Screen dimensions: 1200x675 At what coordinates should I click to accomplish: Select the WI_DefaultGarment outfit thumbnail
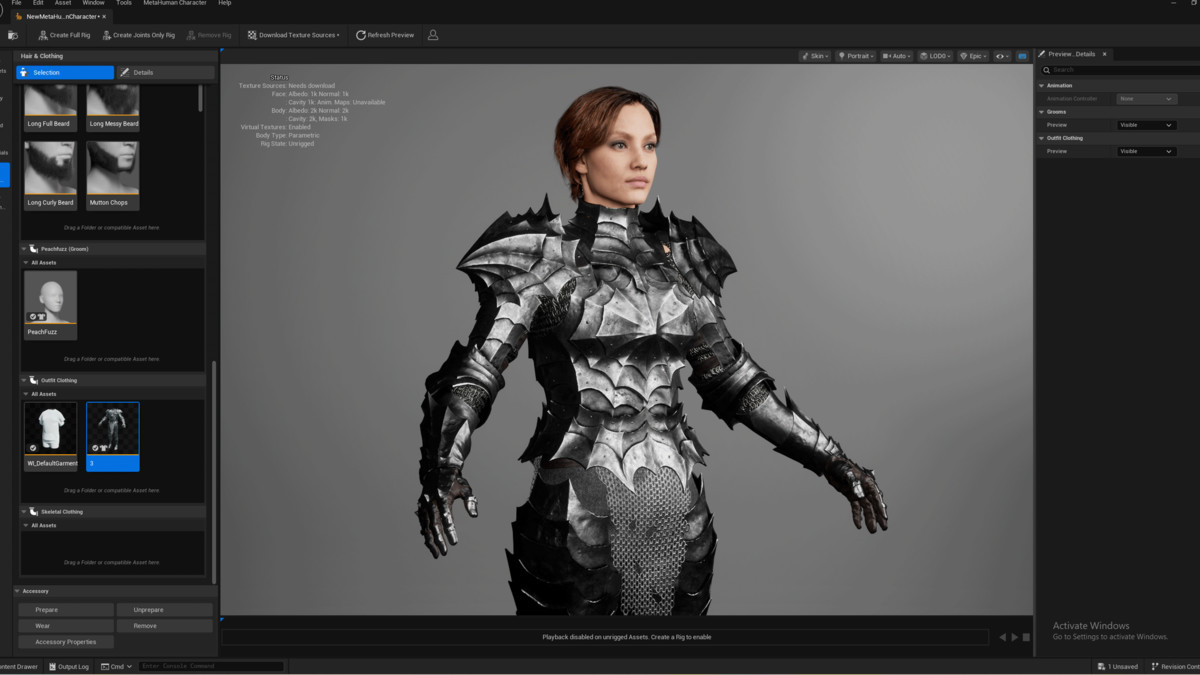pos(50,436)
